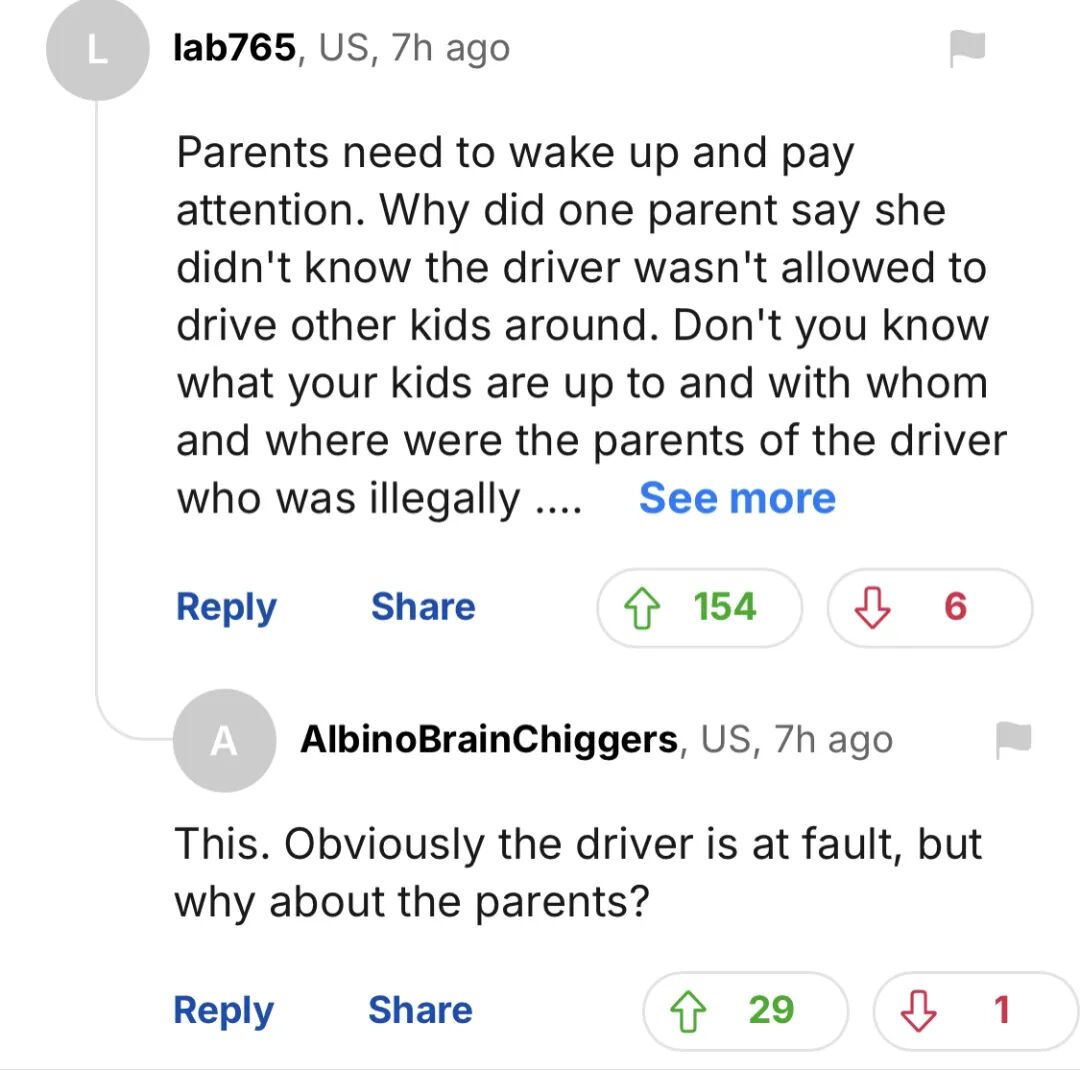Flag the comment by lab765
The image size is (1080, 1070).
pos(967,47)
